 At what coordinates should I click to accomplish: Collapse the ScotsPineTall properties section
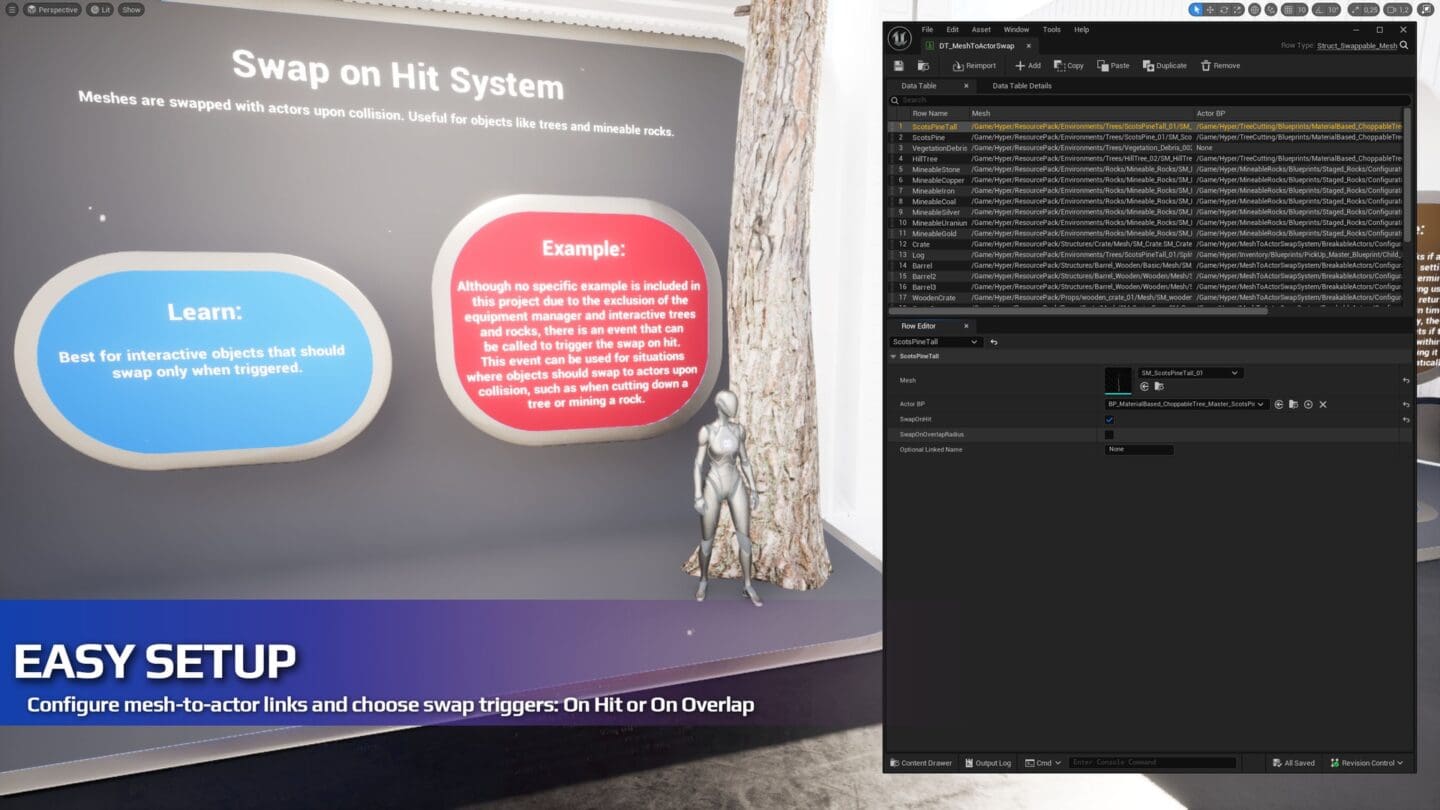[894, 356]
